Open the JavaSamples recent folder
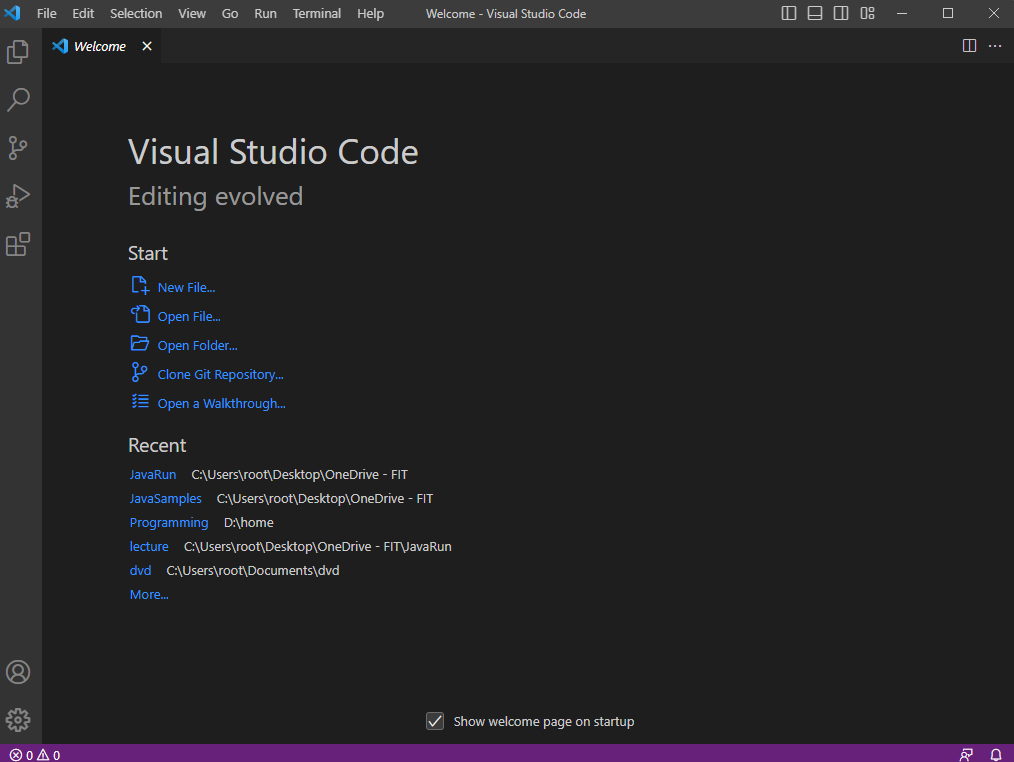 click(165, 499)
